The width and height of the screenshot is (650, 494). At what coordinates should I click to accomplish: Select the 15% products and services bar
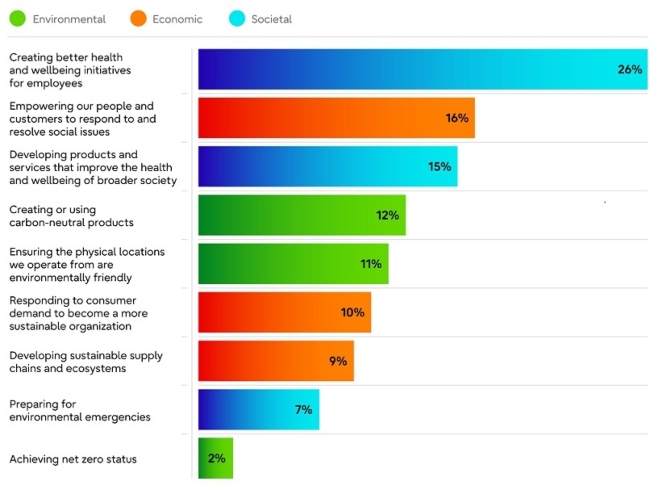[x=328, y=166]
